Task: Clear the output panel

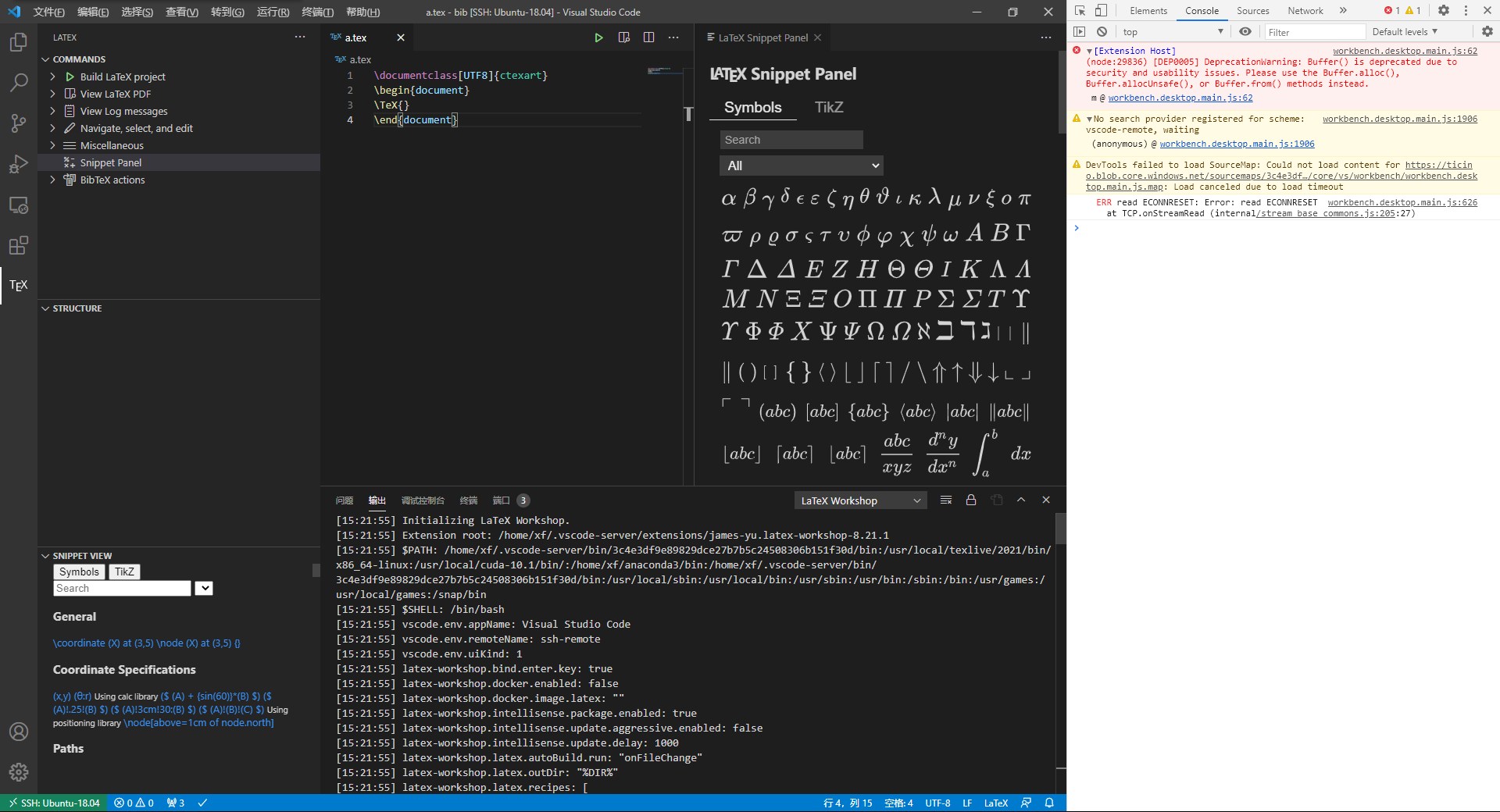Action: (946, 500)
